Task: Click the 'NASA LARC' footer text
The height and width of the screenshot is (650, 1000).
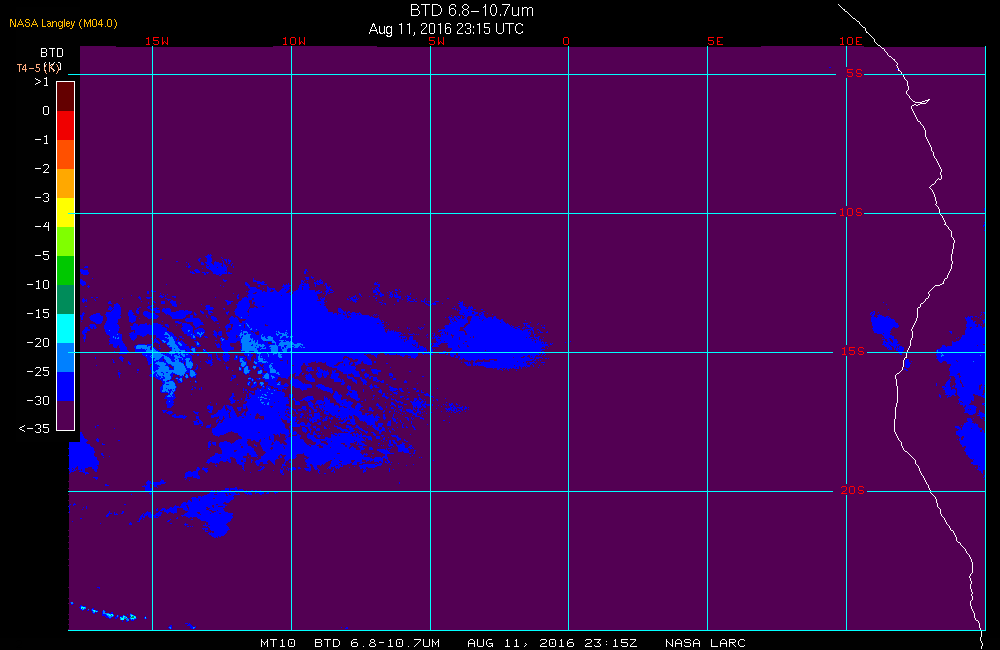Action: 705,643
